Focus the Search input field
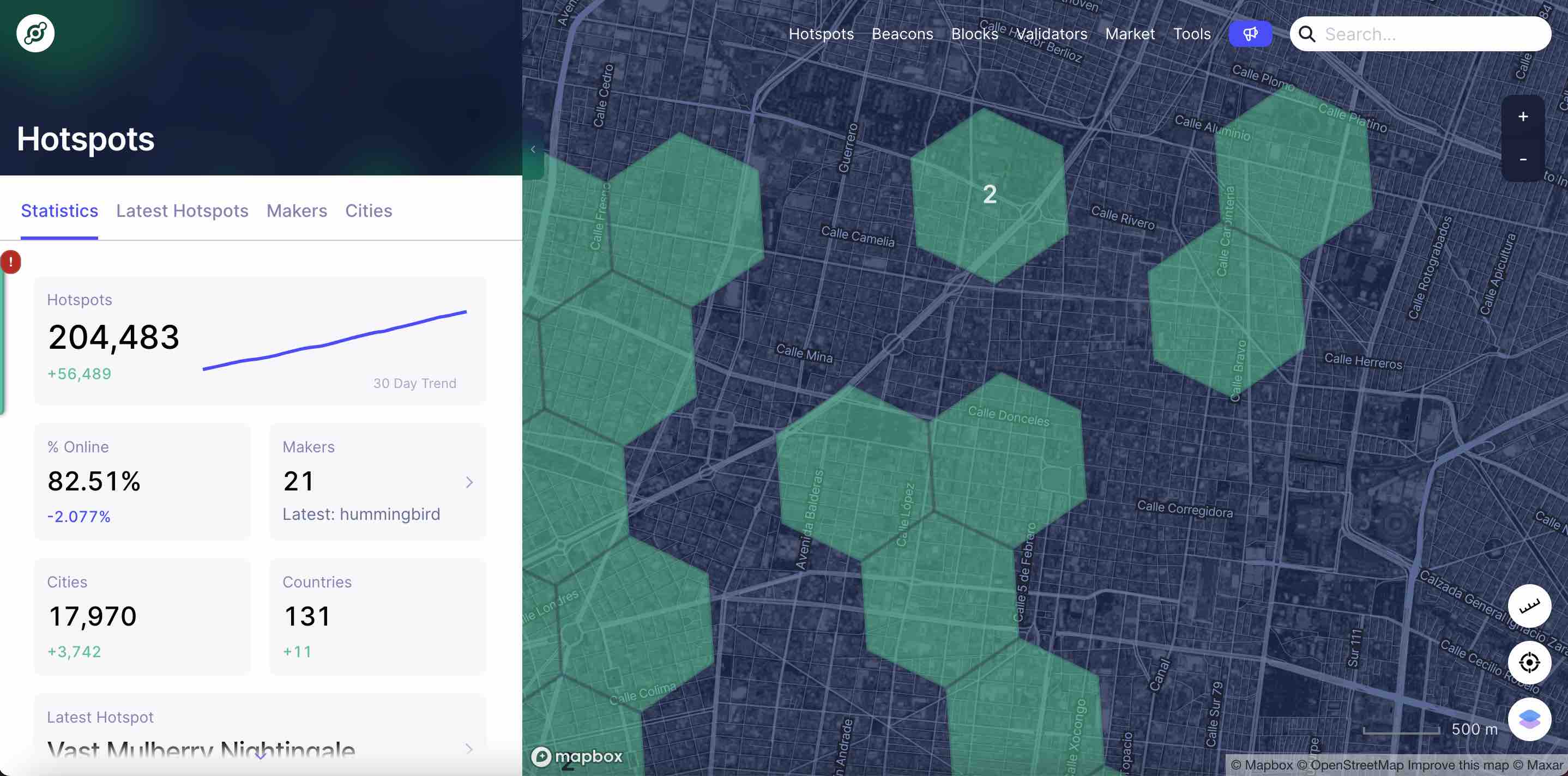 tap(1421, 34)
